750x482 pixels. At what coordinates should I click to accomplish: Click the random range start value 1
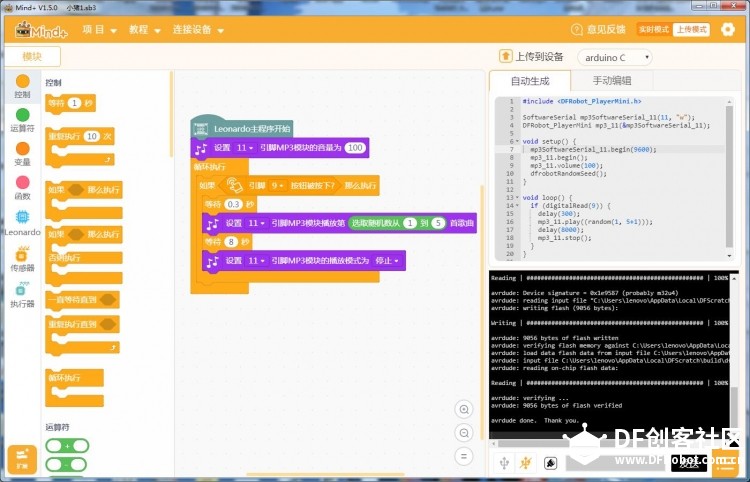click(410, 223)
